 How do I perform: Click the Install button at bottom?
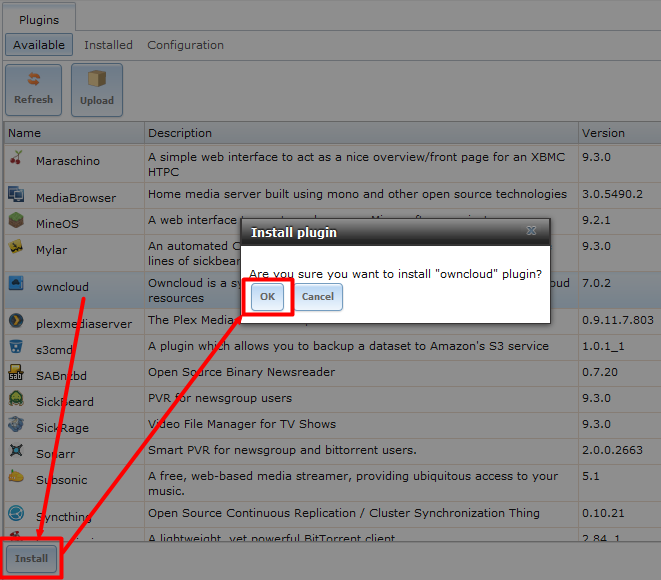(x=32, y=559)
